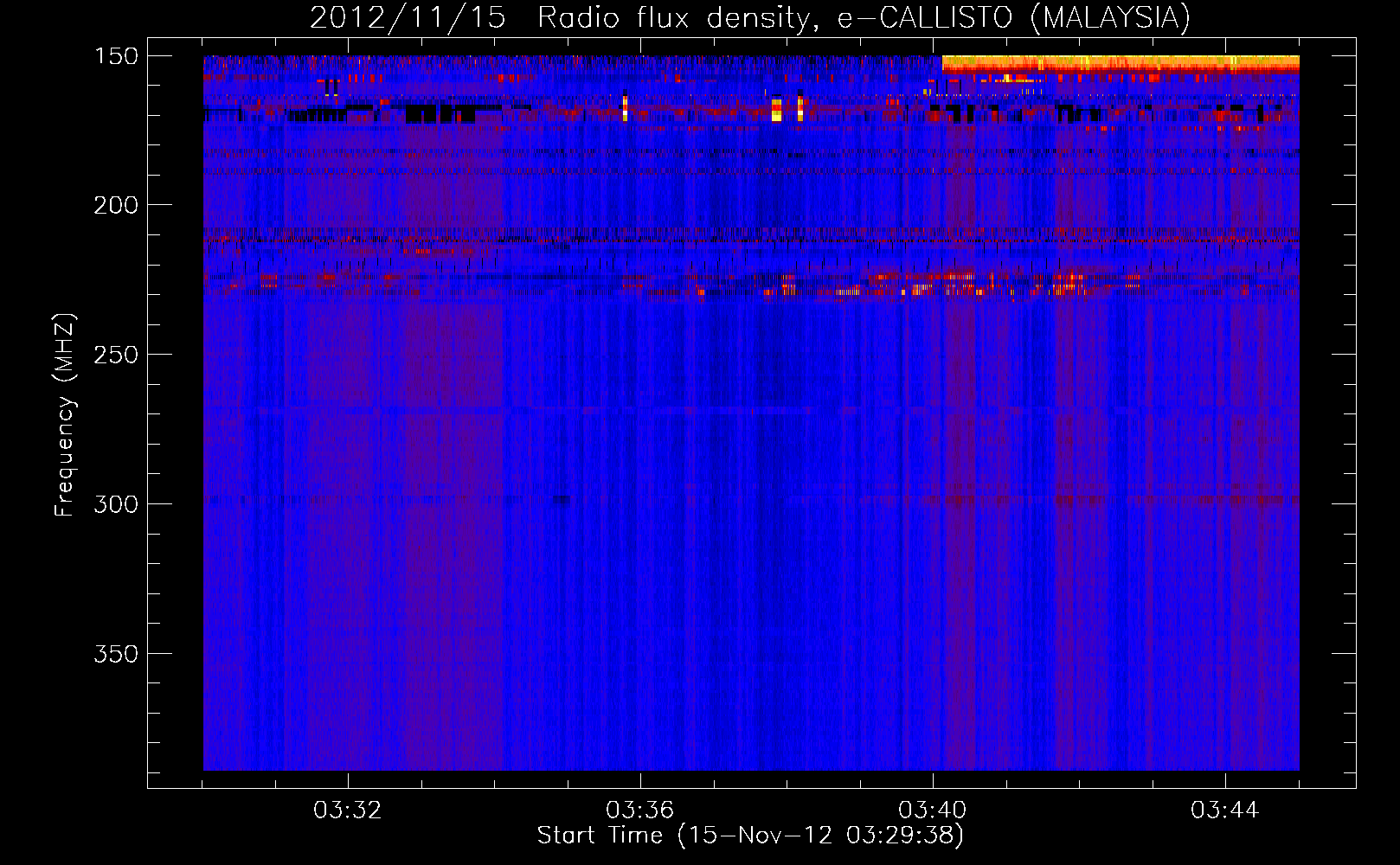Click the 150 frequency tick label
Image resolution: width=1400 pixels, height=865 pixels.
[116, 56]
